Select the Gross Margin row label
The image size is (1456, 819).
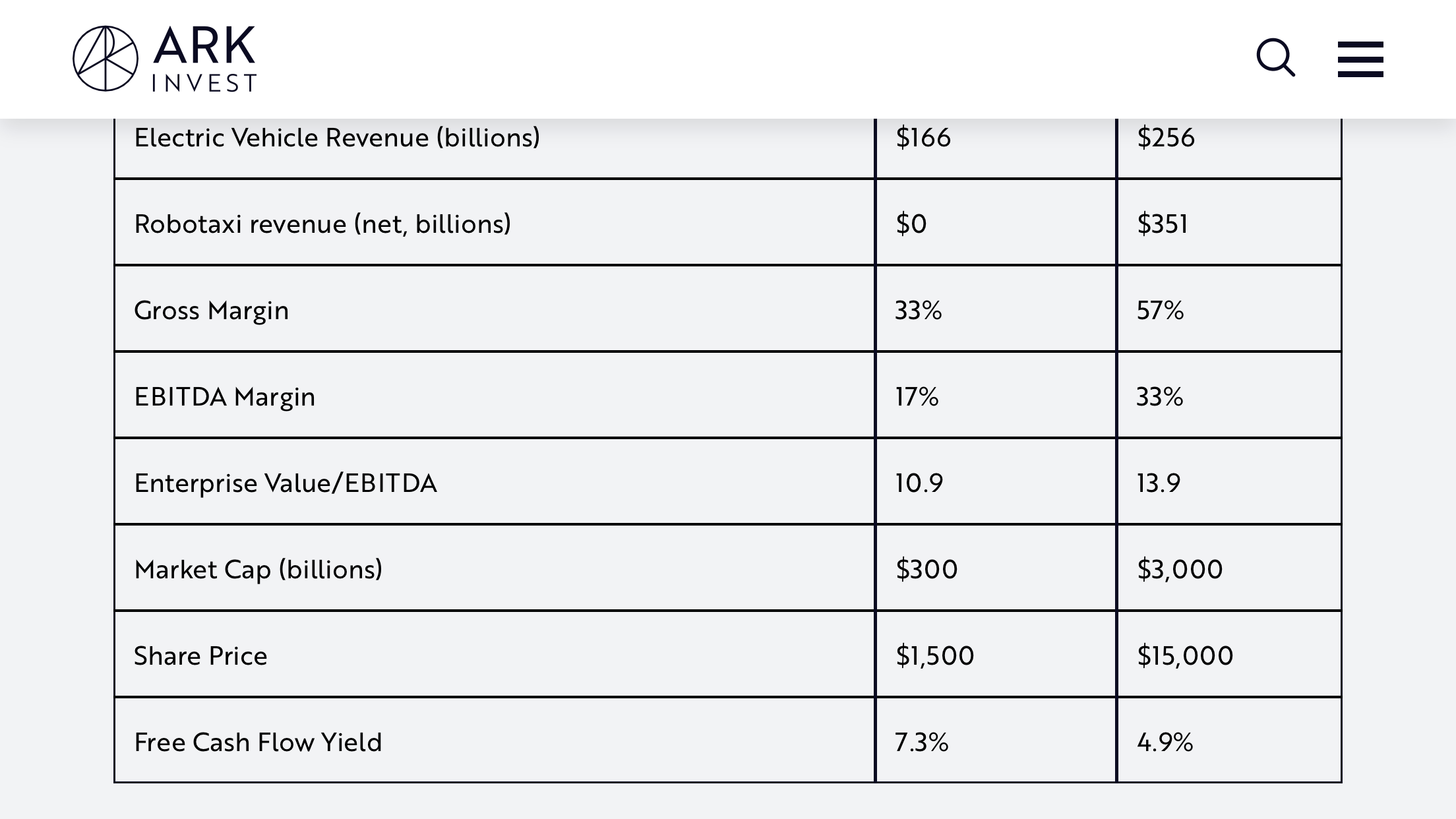(211, 311)
